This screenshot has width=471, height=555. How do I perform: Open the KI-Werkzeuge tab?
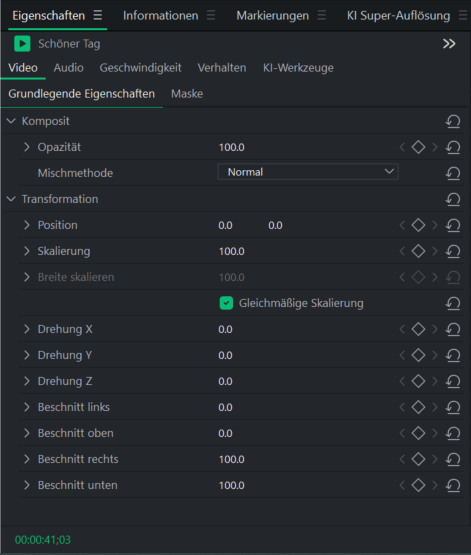298,68
